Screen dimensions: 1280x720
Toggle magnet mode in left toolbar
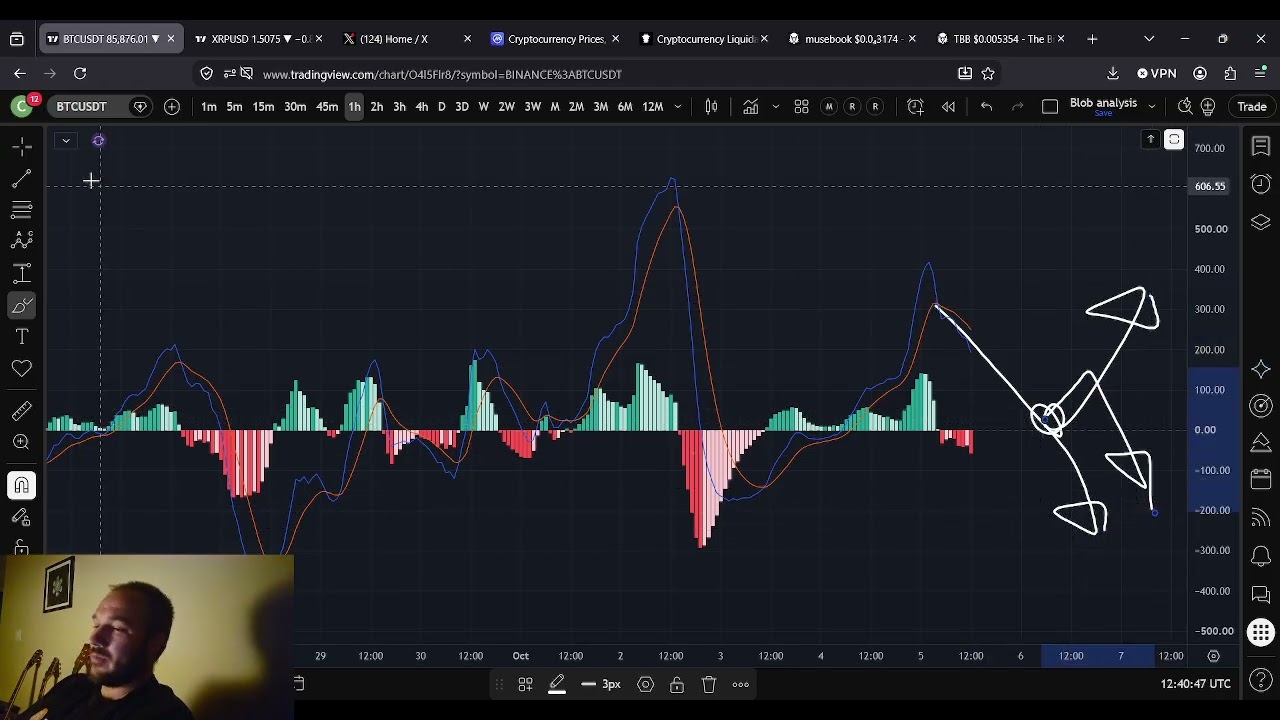pyautogui.click(x=21, y=486)
